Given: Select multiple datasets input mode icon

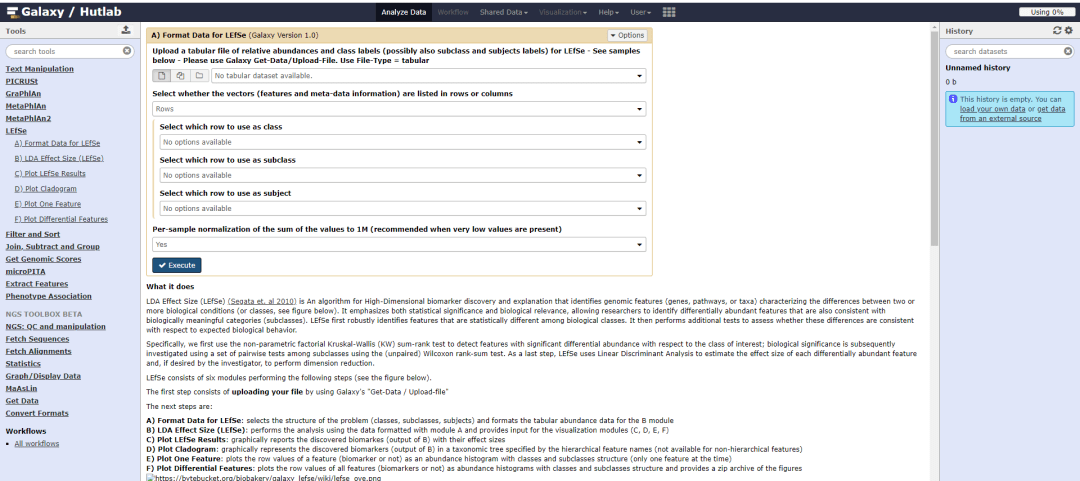Looking at the screenshot, I should coord(180,75).
